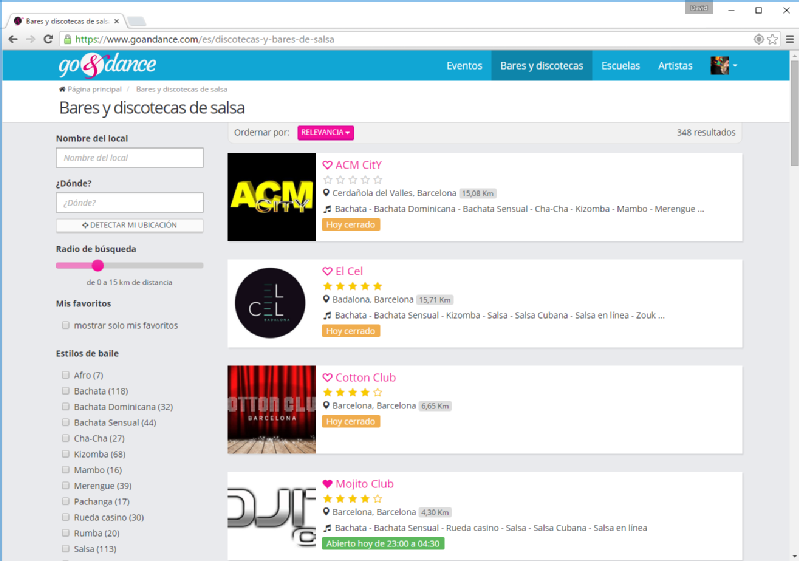Favorite ACM CitY with heart icon
Screen dimensions: 799x561
(x=328, y=165)
